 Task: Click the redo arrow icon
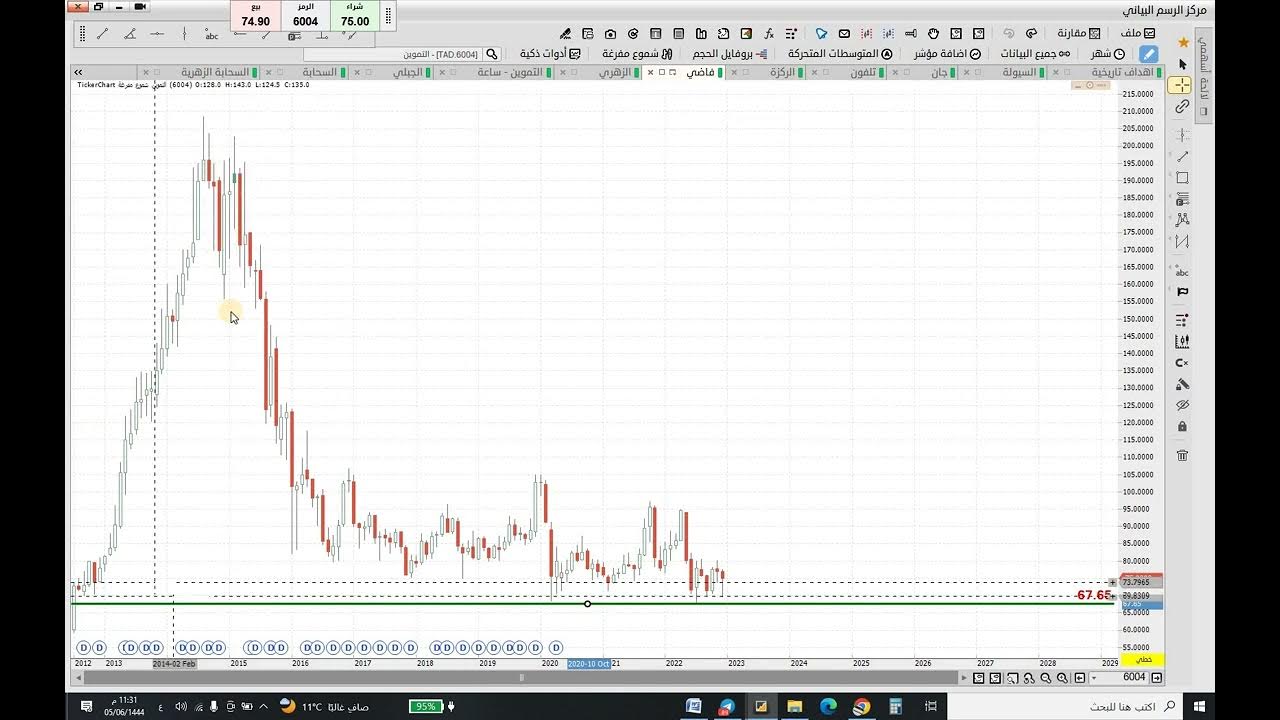[1031, 33]
